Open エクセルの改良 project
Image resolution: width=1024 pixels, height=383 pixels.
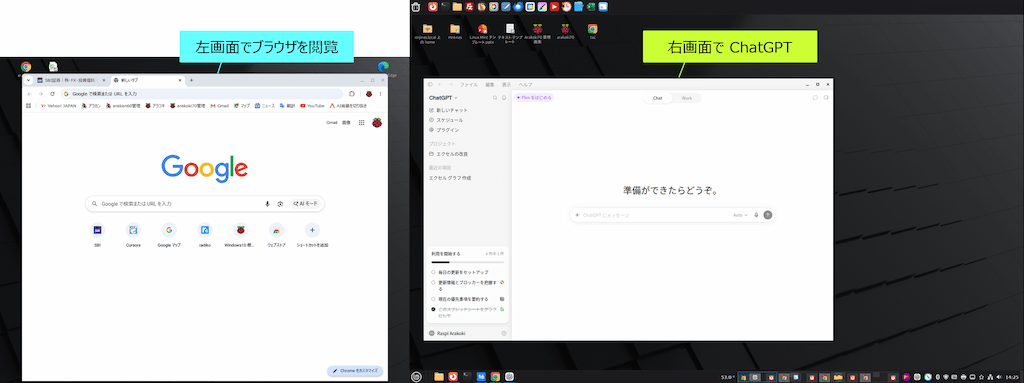point(448,154)
